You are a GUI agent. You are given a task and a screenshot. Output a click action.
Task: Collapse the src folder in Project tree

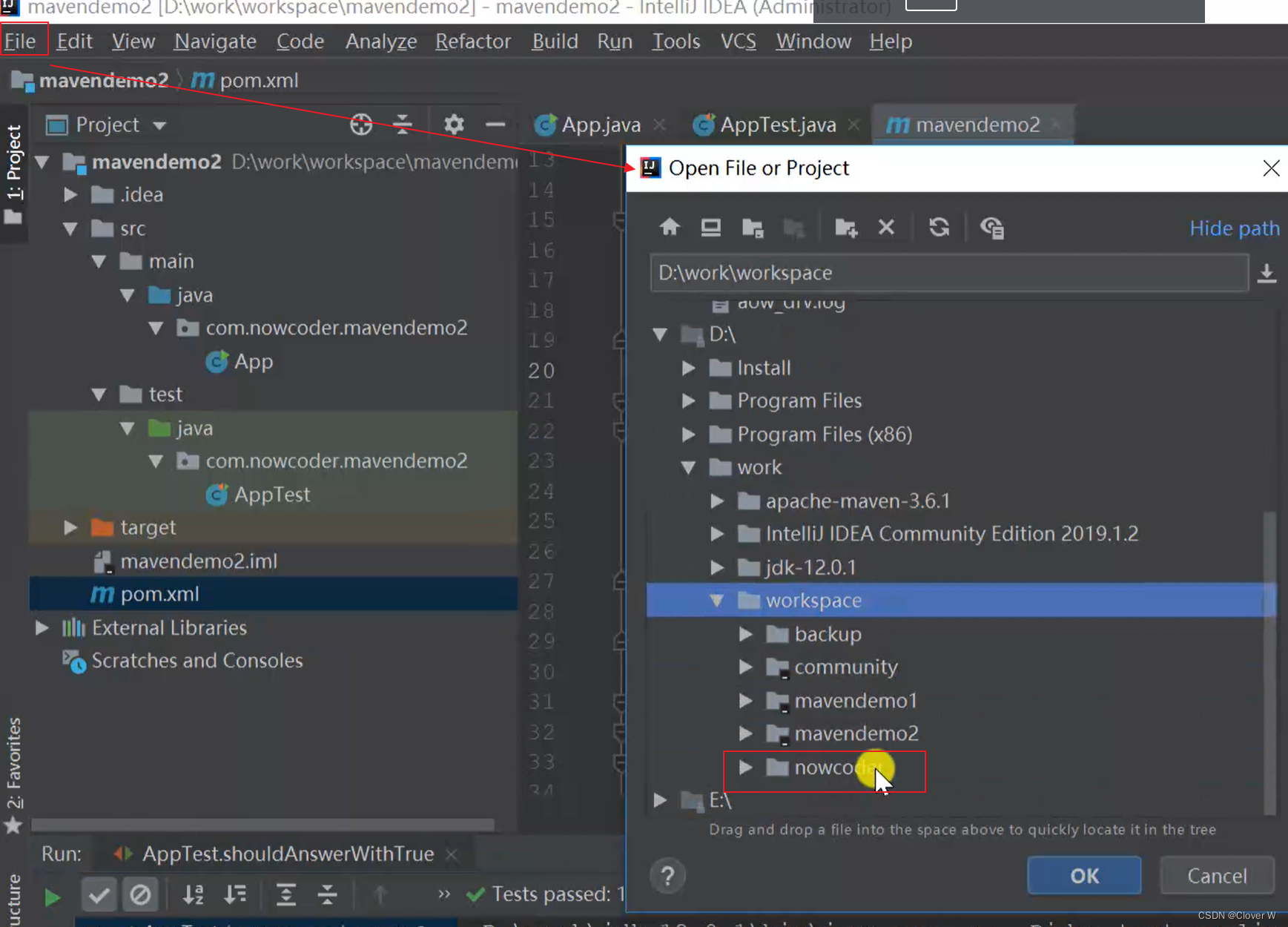(x=70, y=228)
